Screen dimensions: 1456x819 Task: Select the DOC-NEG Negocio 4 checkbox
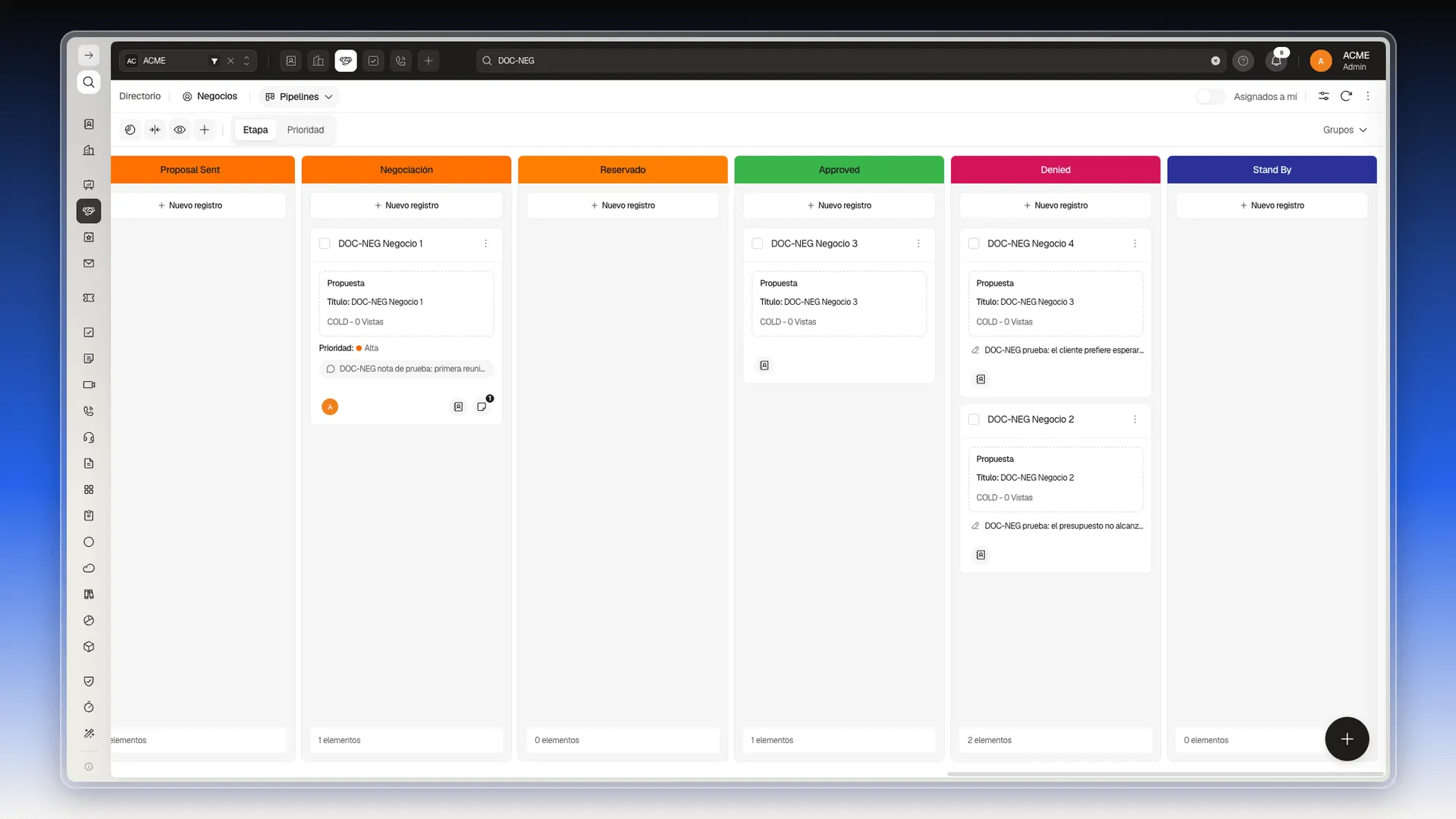pyautogui.click(x=974, y=243)
